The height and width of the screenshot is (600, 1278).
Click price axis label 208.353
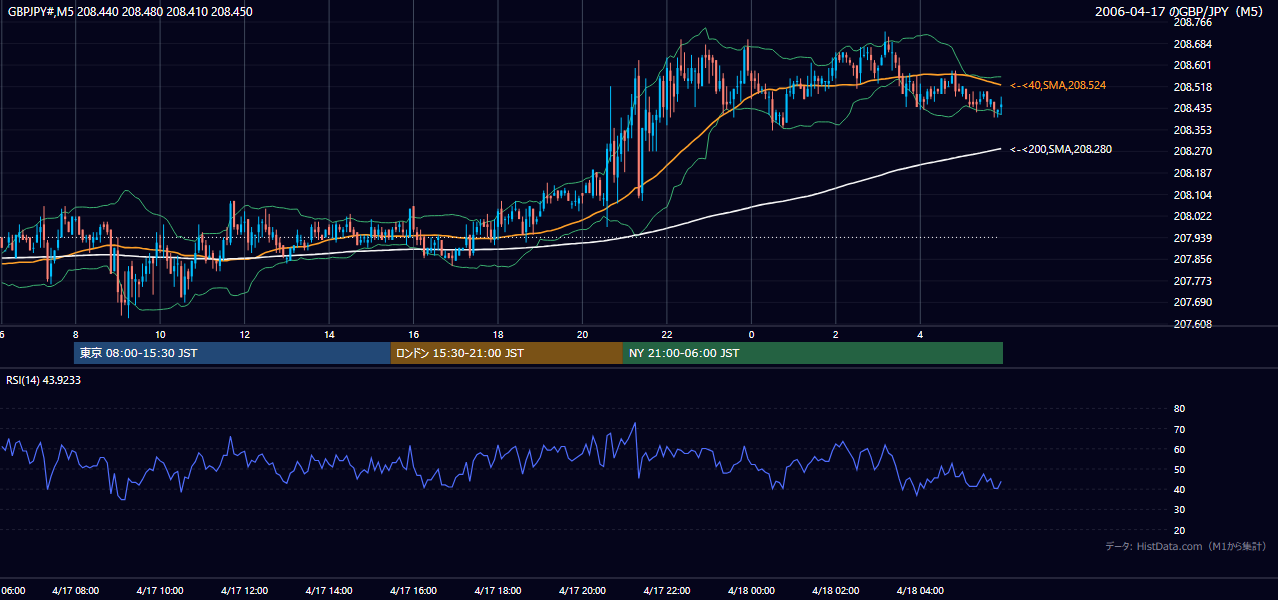point(1192,130)
